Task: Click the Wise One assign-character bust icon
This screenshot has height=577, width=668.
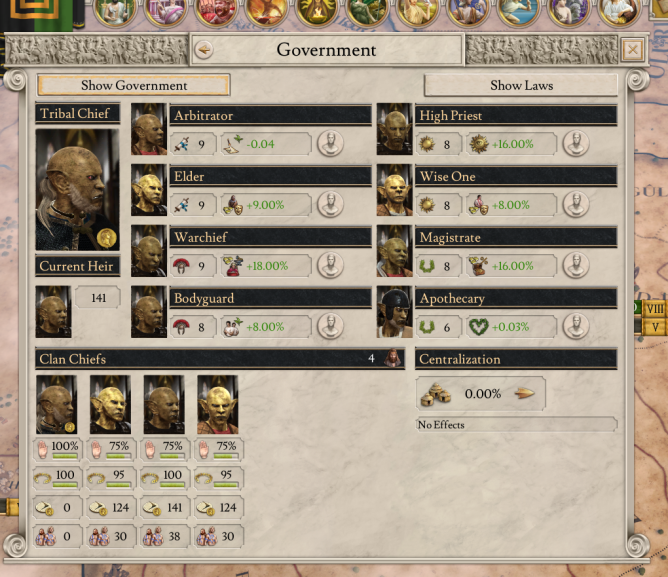Action: tap(576, 205)
